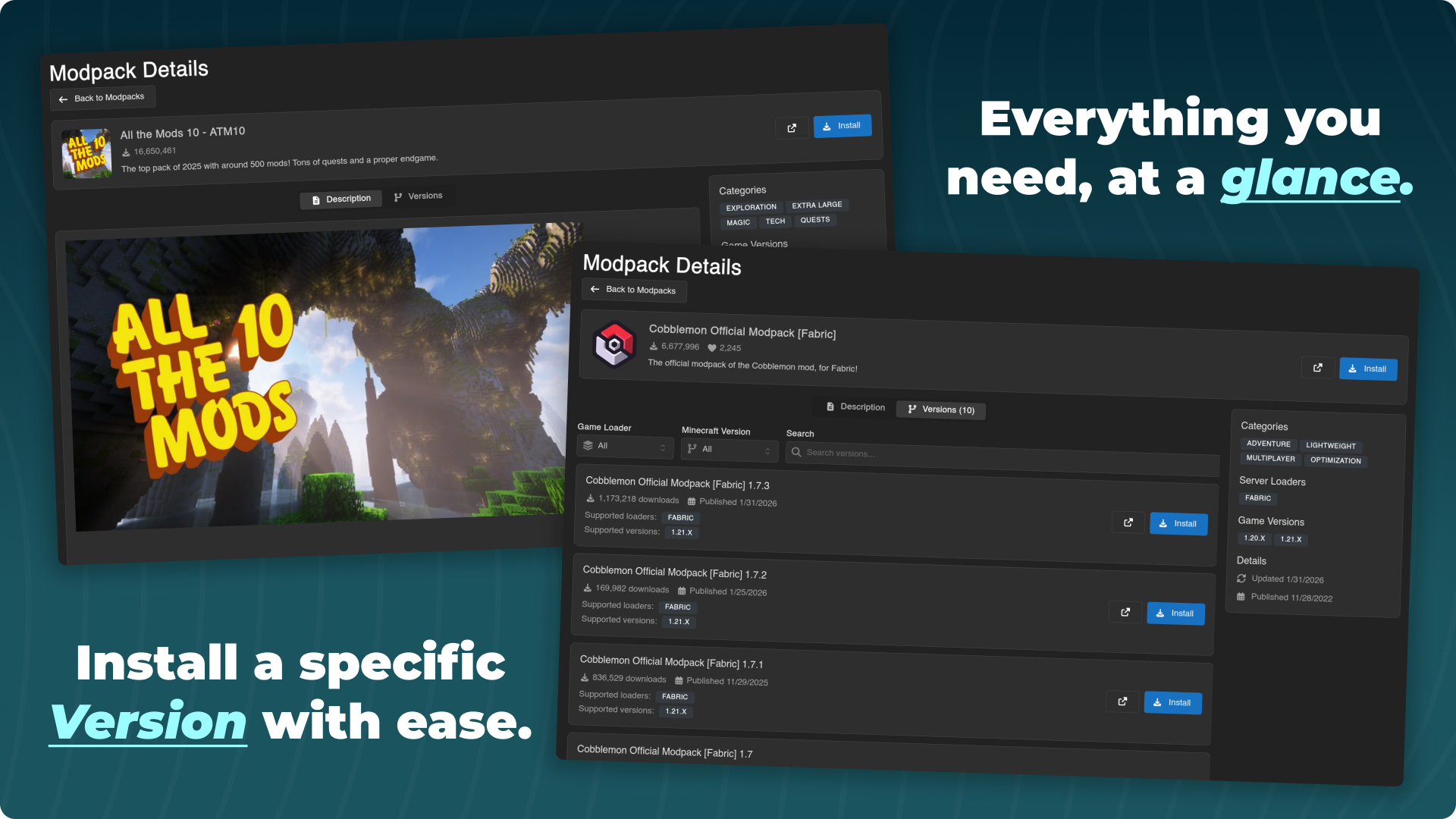Install Cobblemon version 1.7.1
Screen dimensions: 1456x819
click(x=1172, y=703)
